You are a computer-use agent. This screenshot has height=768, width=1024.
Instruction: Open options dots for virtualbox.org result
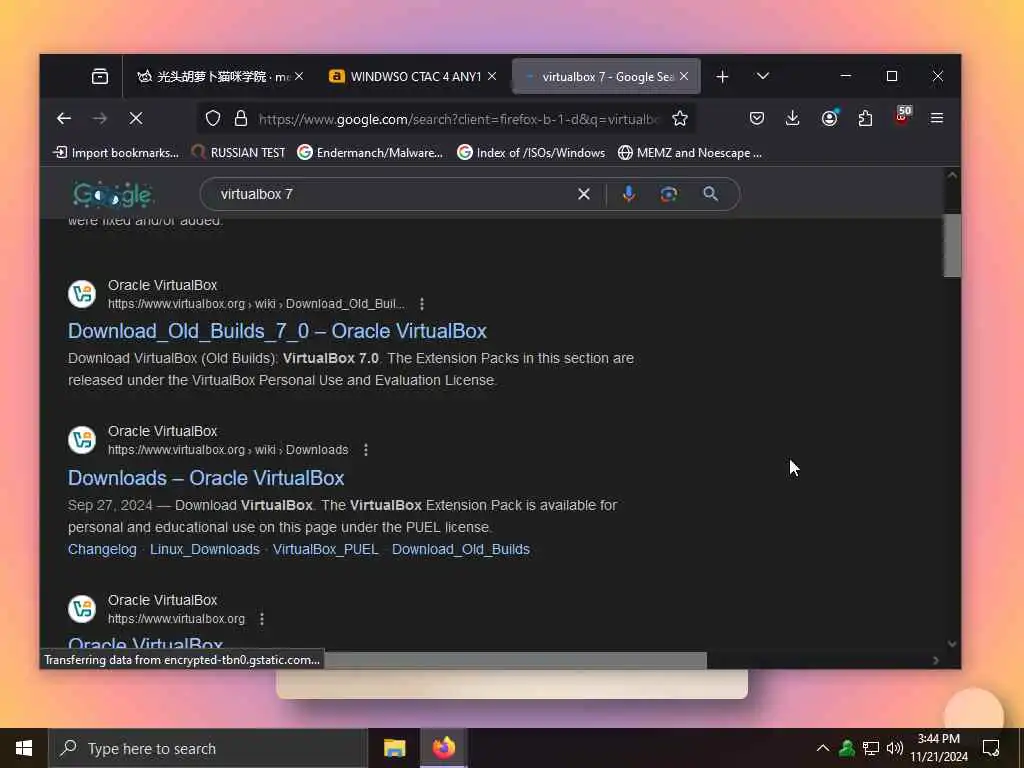click(x=262, y=618)
